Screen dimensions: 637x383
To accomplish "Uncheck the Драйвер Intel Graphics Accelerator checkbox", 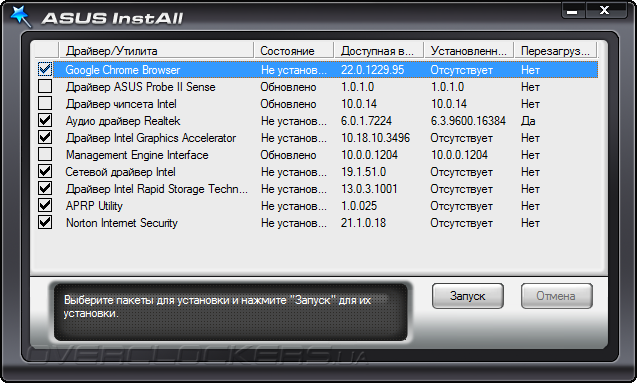I will (x=45, y=138).
